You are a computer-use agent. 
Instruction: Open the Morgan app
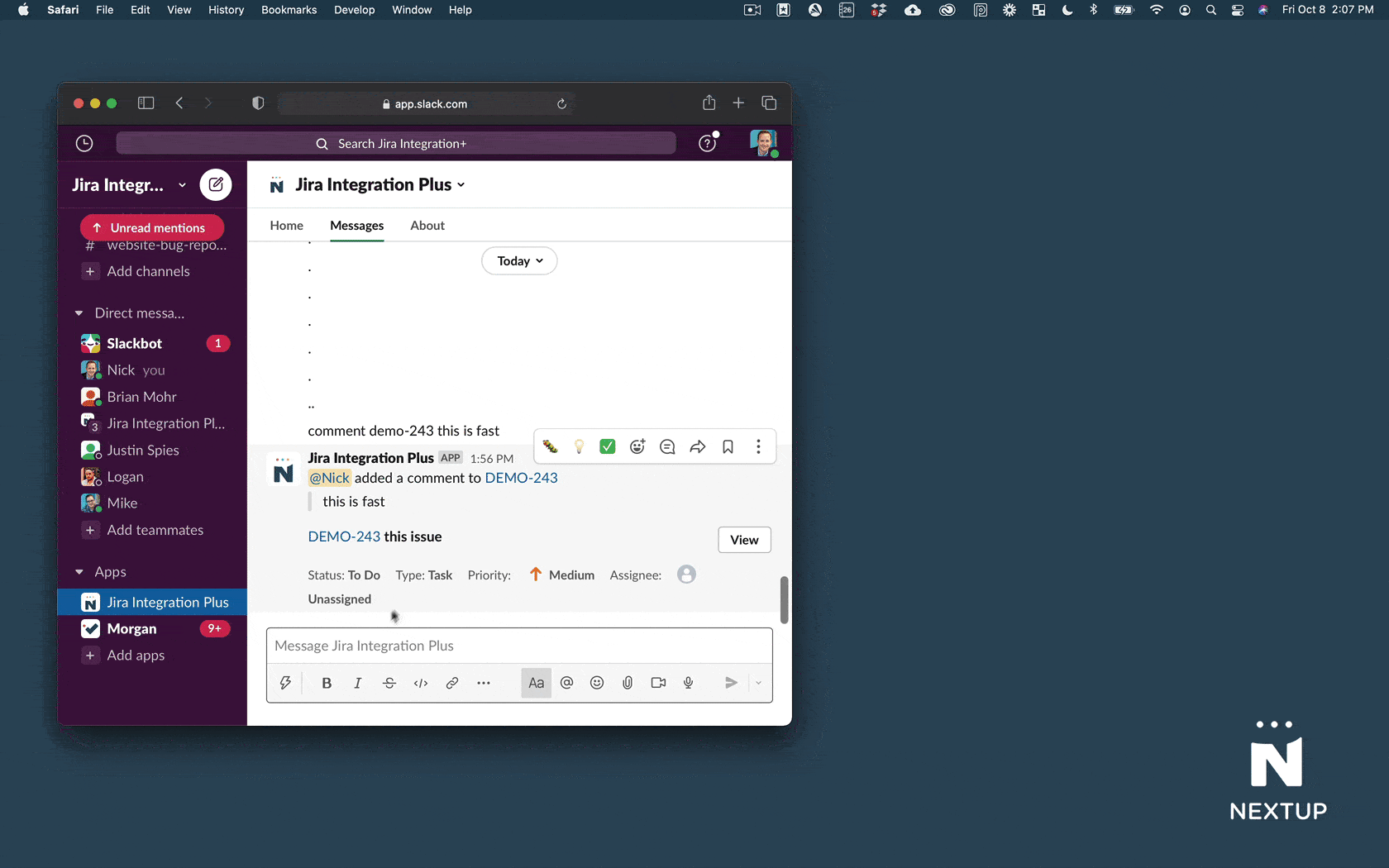[x=152, y=629]
